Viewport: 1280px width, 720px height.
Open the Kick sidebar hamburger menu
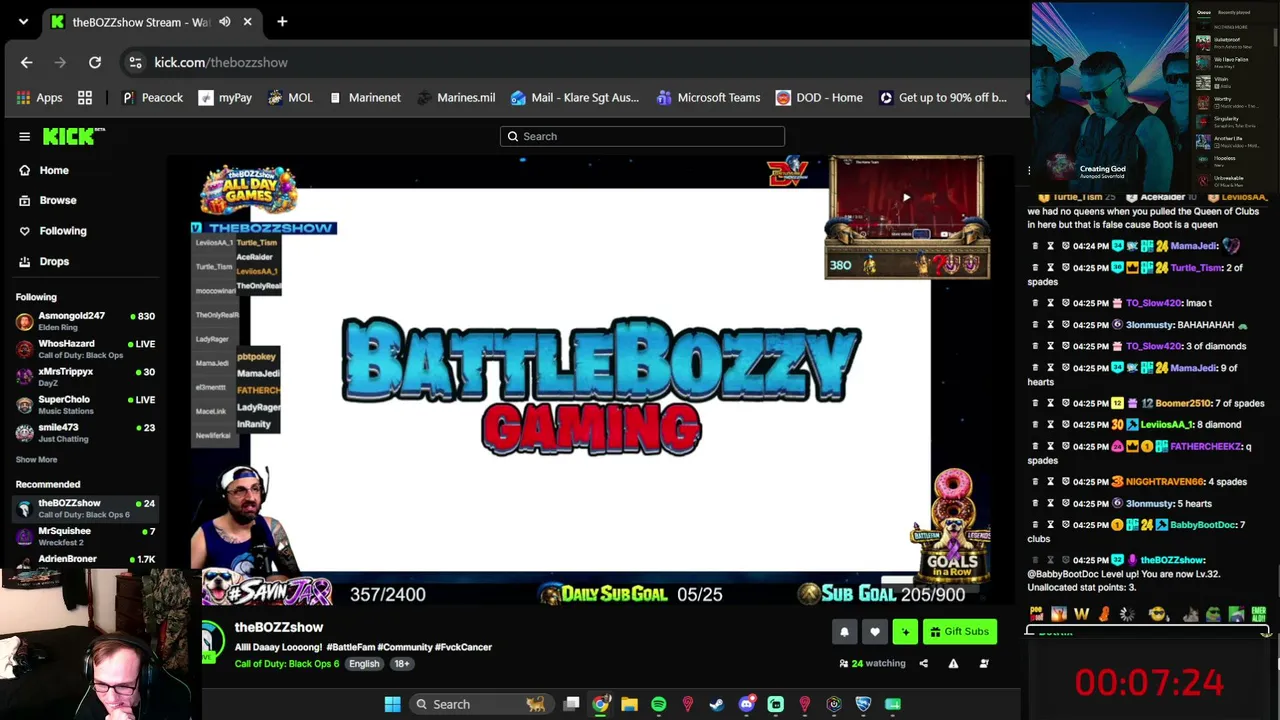25,136
